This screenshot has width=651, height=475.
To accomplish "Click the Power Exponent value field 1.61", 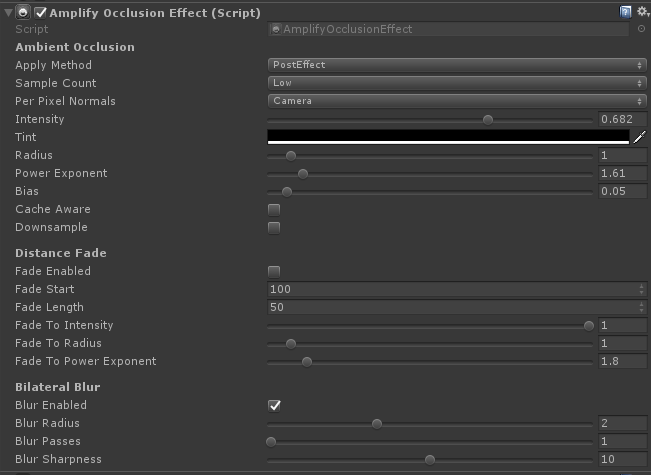I will point(622,173).
